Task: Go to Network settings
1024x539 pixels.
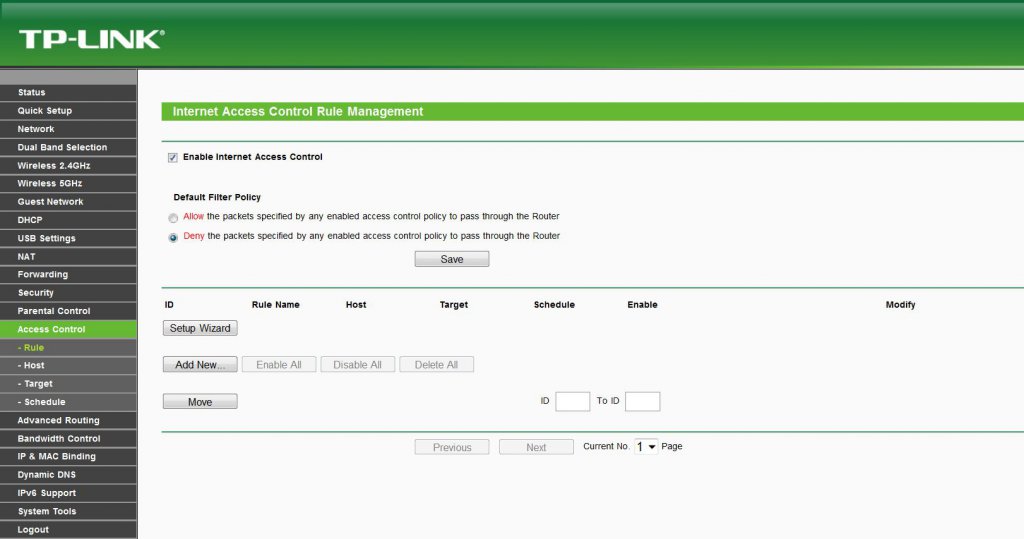Action: [x=68, y=129]
